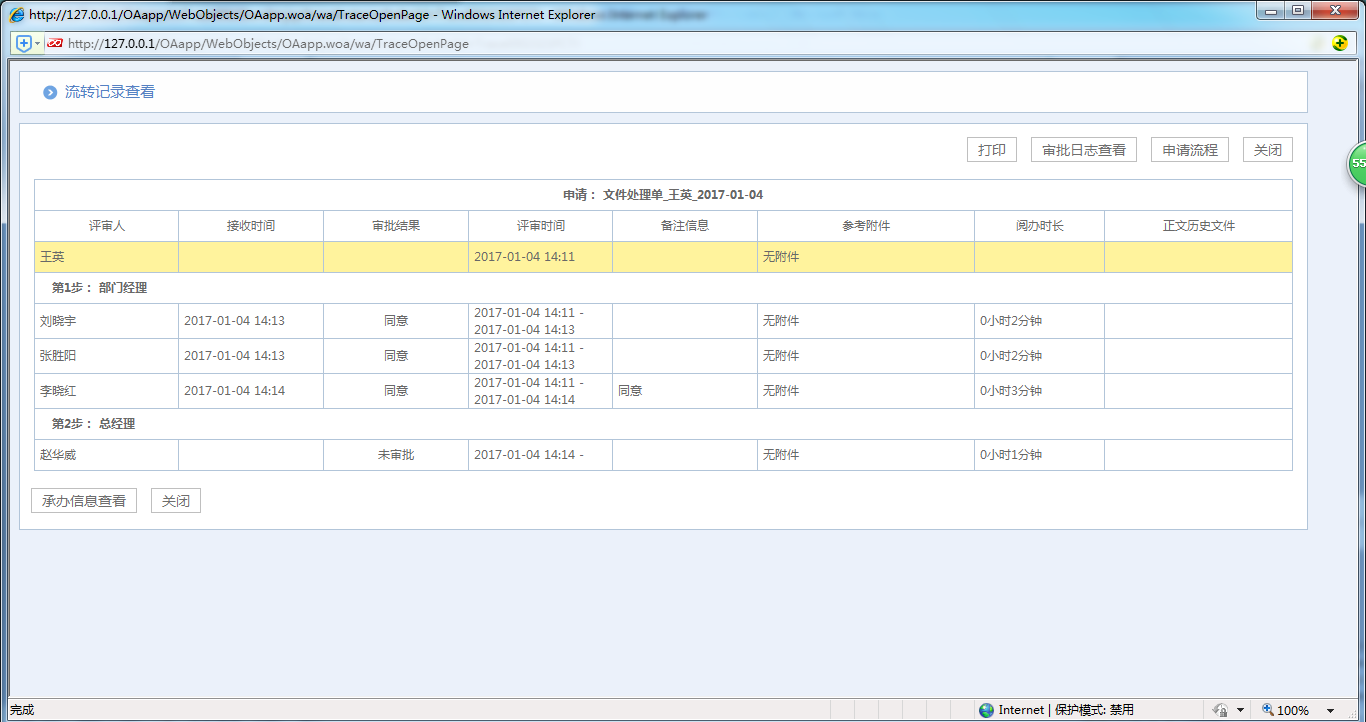Viewport: 1366px width, 722px height.
Task: Open 审批日志查看 log view
Action: coord(1084,150)
